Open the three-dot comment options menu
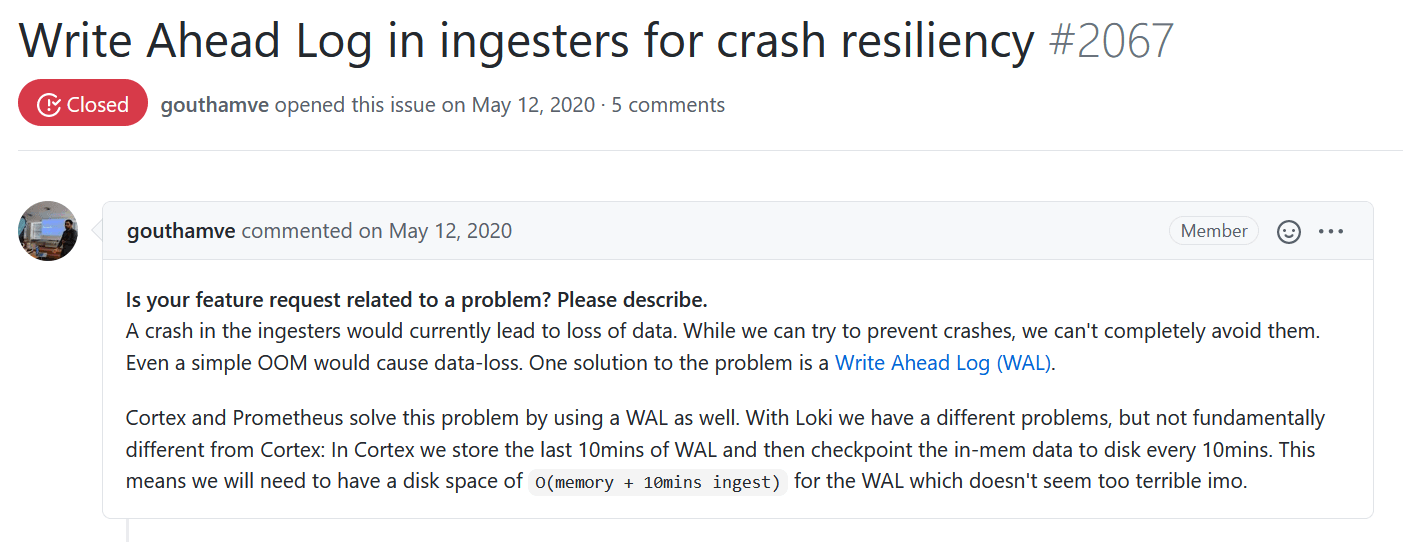This screenshot has height=542, width=1403. (1331, 231)
